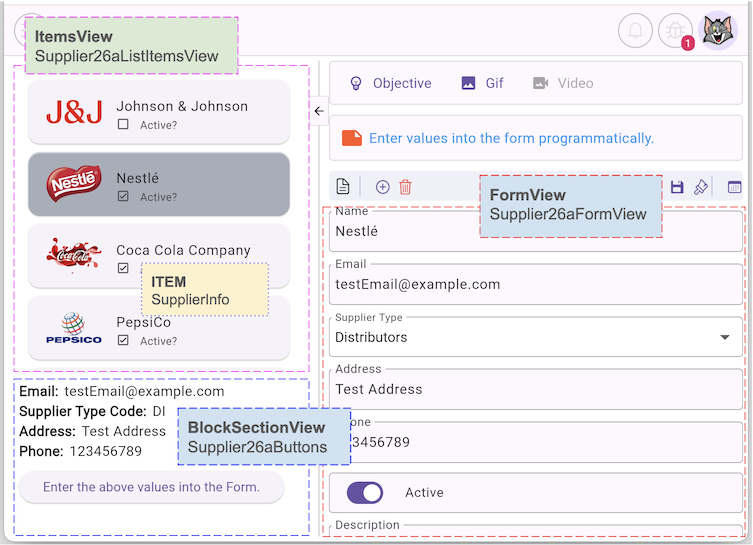Click the add new record plus icon
The height and width of the screenshot is (545, 753).
[382, 187]
